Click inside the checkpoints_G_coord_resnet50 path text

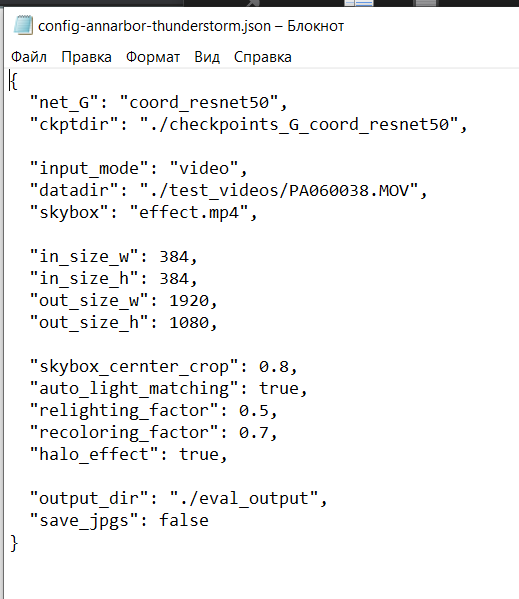pyautogui.click(x=299, y=125)
